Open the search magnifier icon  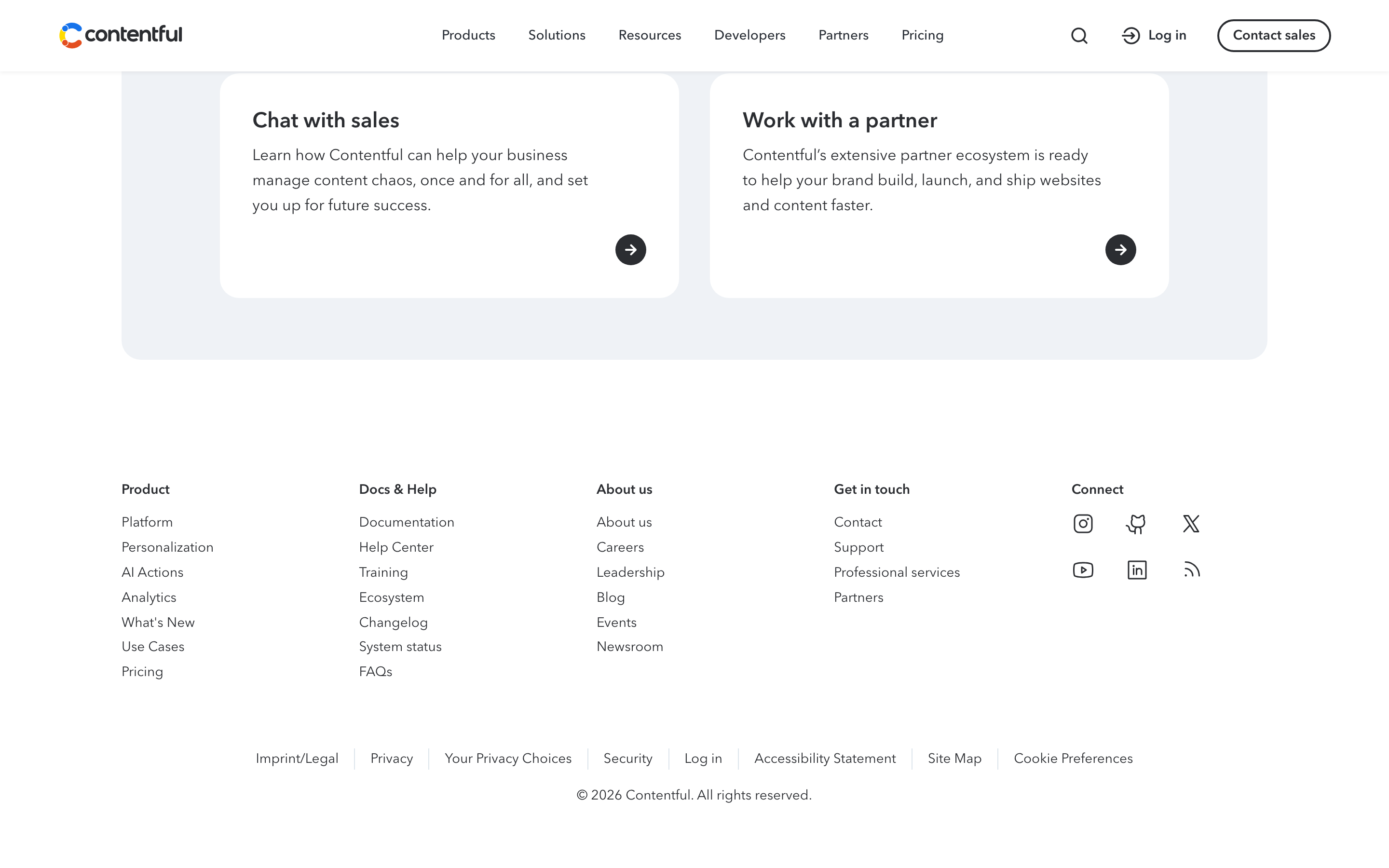click(1079, 36)
